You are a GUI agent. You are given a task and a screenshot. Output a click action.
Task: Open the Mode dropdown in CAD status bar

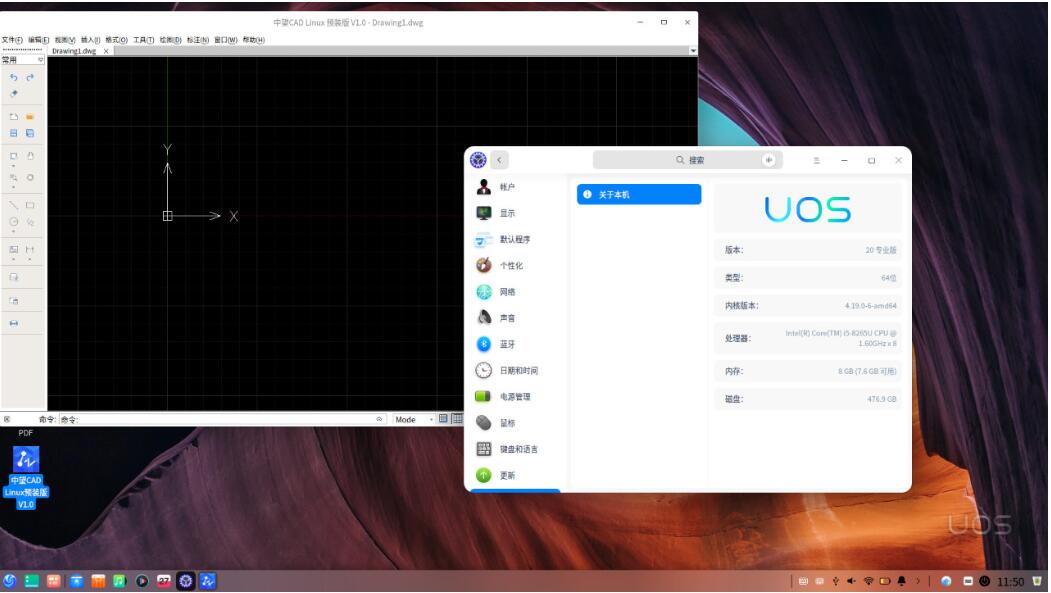[414, 419]
